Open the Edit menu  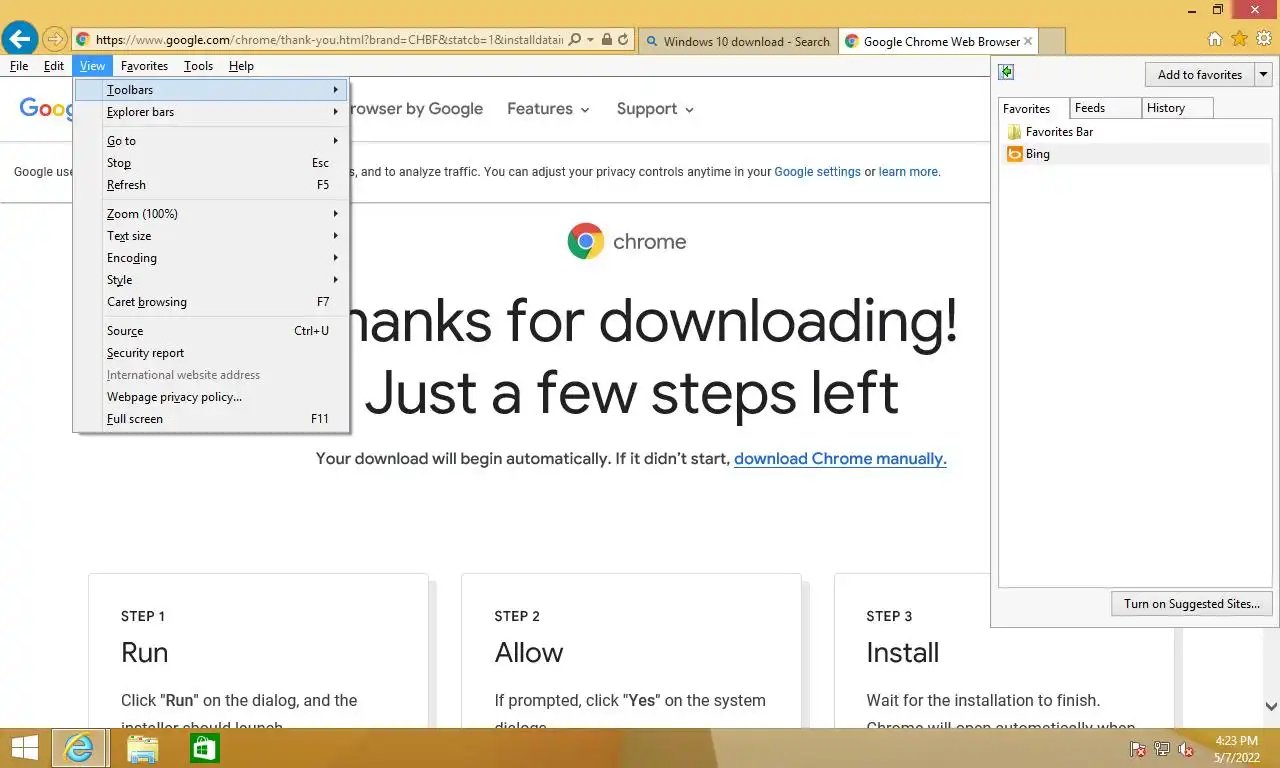[54, 66]
